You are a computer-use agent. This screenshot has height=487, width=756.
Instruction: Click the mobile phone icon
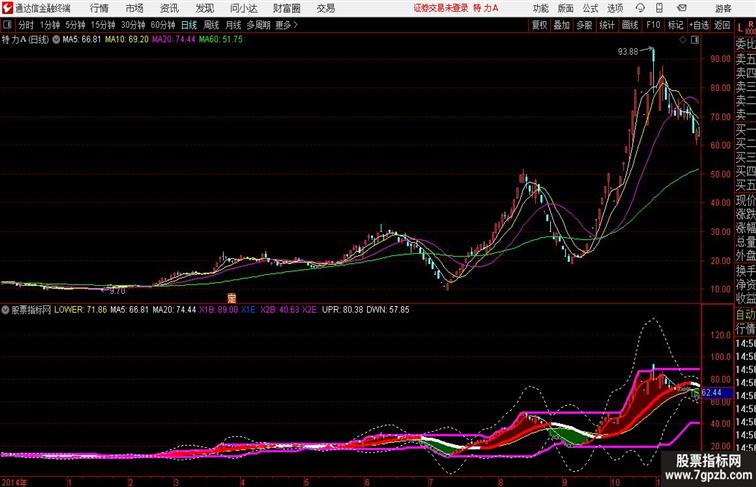(659, 8)
